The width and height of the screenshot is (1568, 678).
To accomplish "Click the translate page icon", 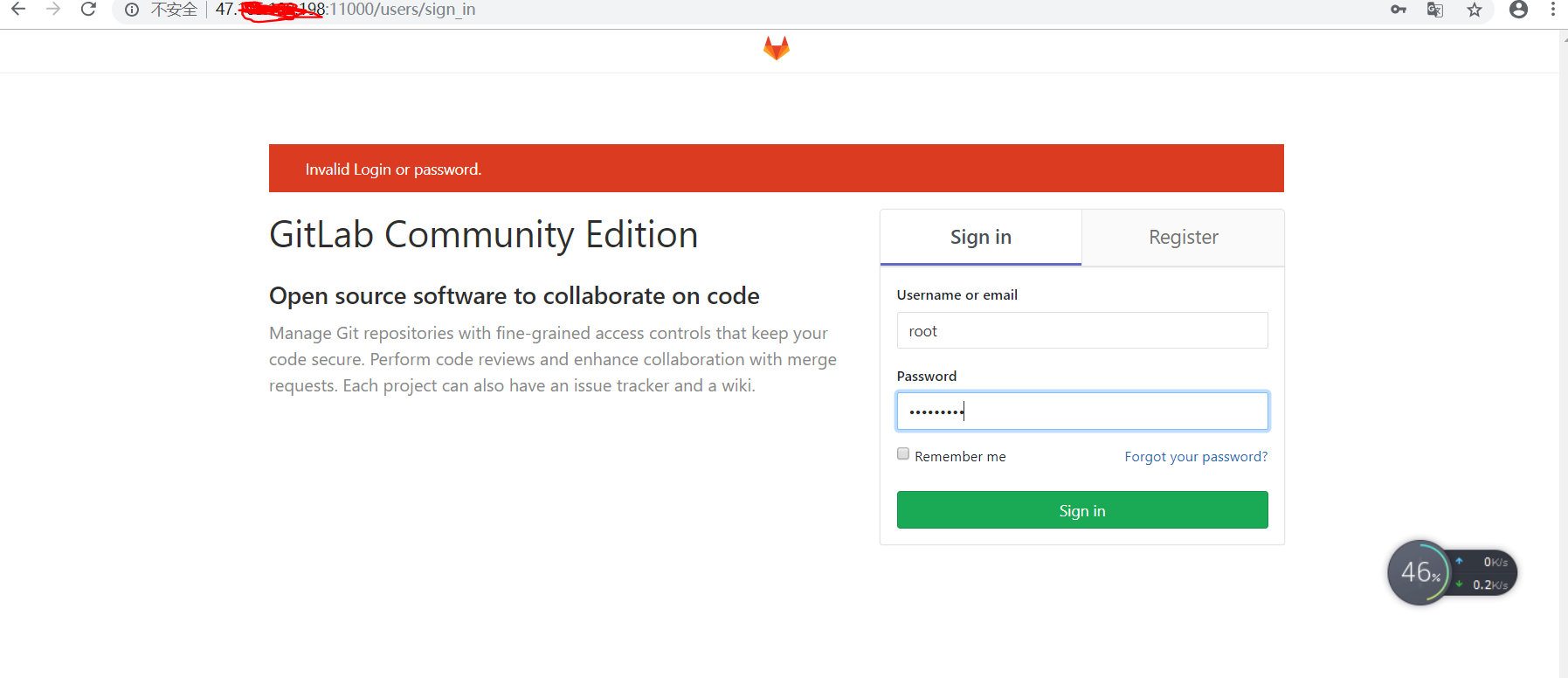I will (x=1435, y=10).
